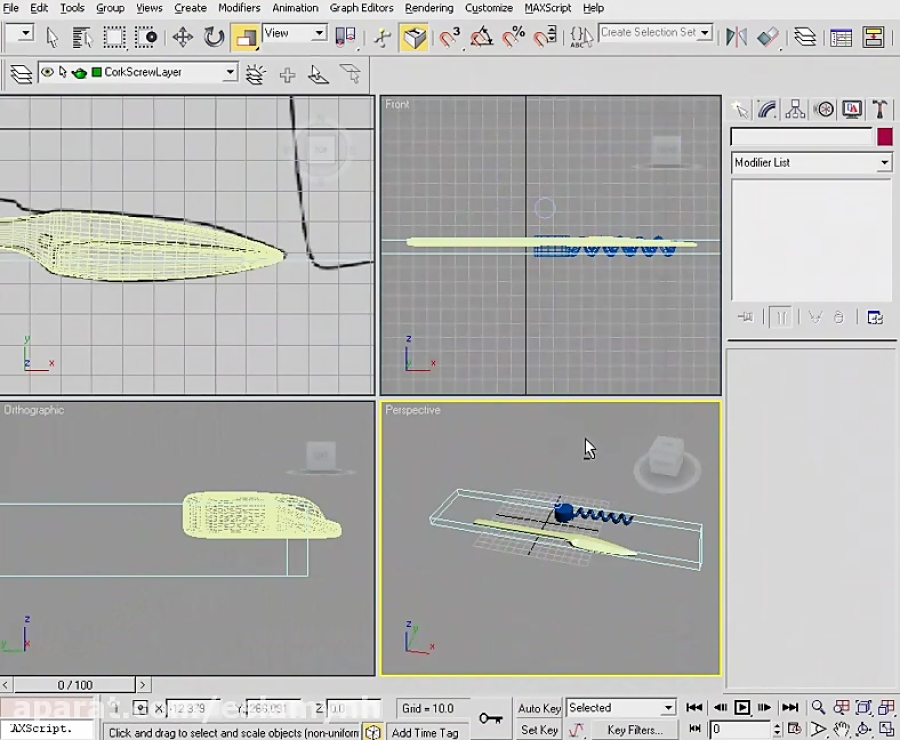Open the Edit Named Selection Sets tool

(581, 38)
